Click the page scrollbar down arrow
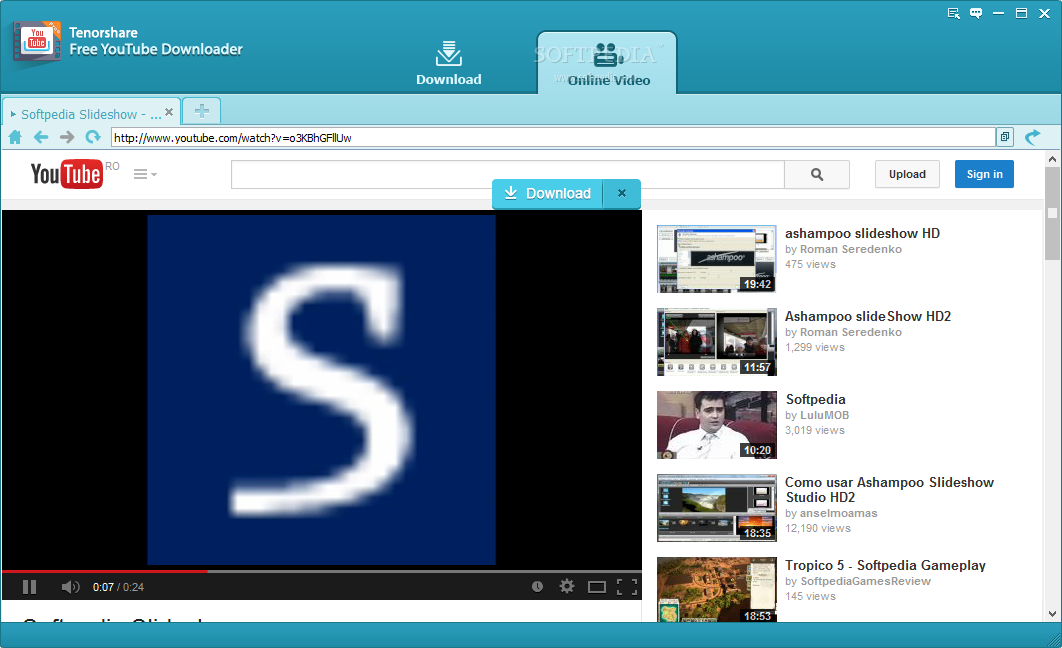1062x648 pixels. click(x=1052, y=614)
